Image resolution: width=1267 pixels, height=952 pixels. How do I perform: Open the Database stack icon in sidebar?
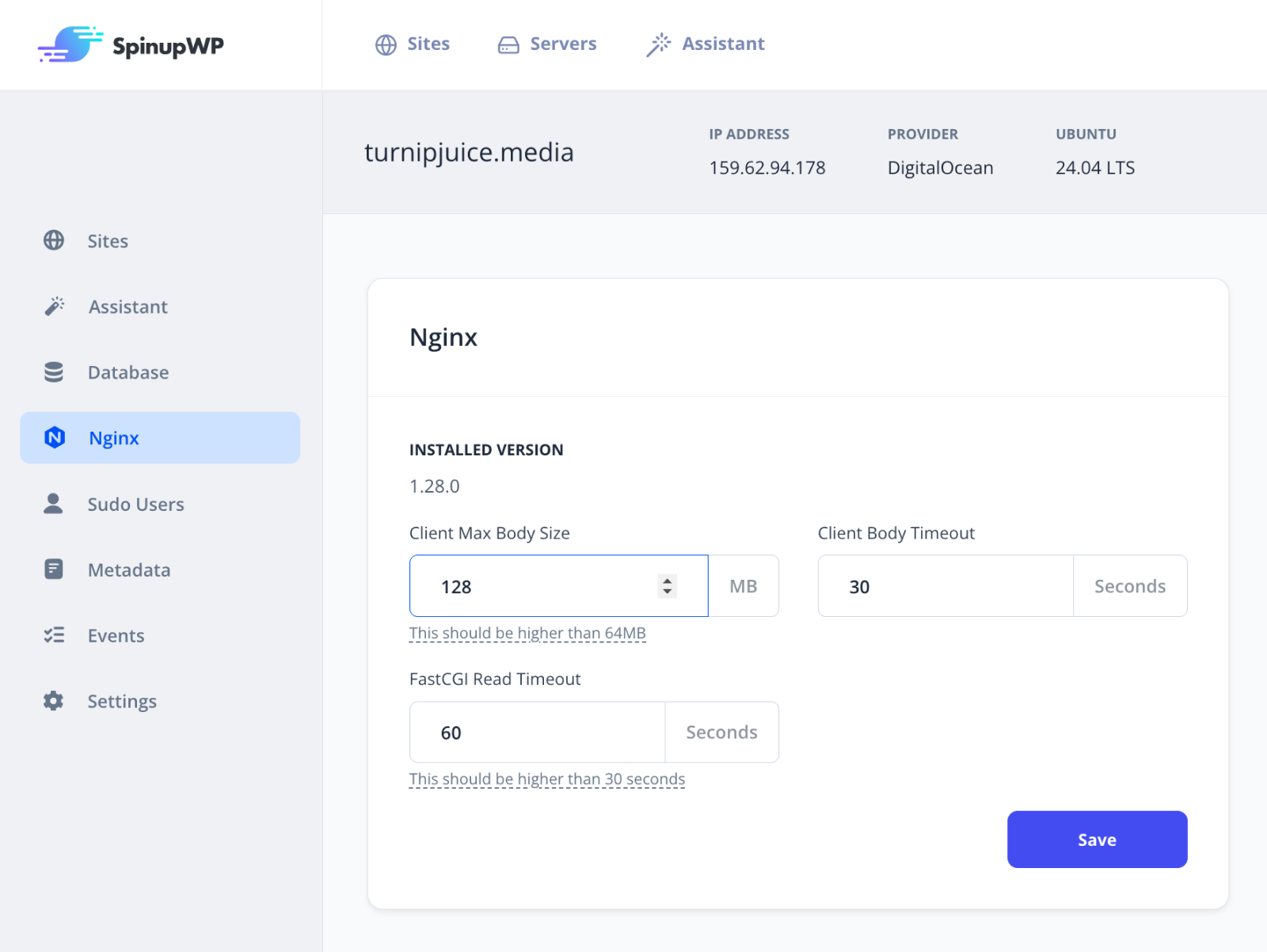[53, 372]
